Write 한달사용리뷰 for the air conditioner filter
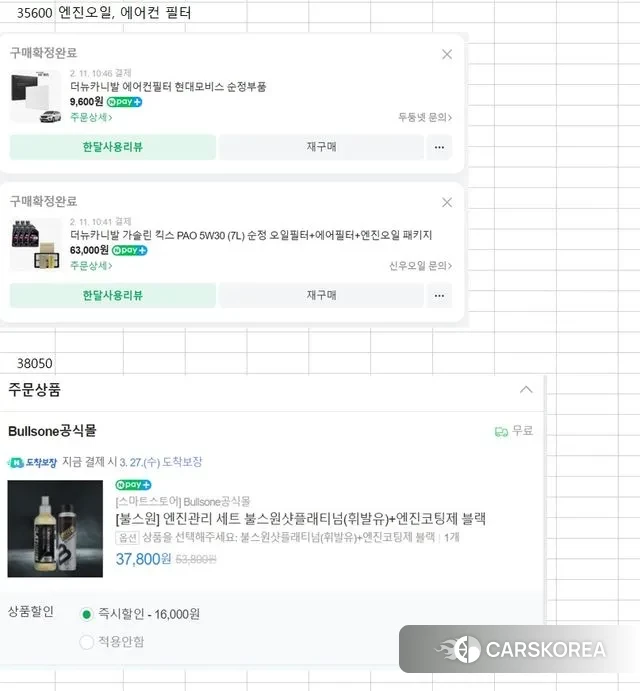640x691 pixels. tap(113, 147)
